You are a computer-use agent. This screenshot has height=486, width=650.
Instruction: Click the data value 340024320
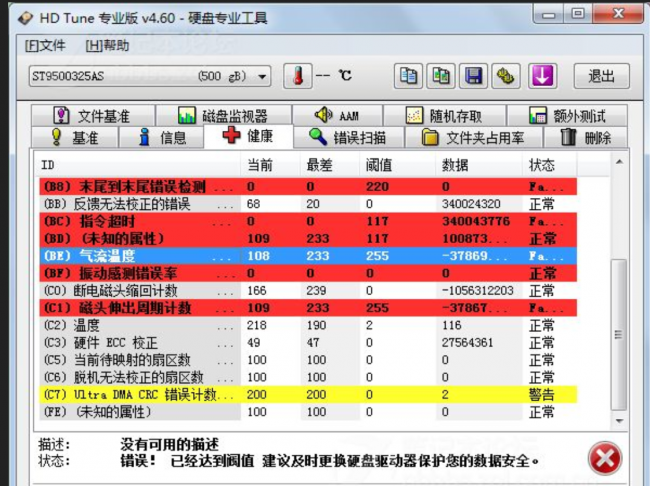(471, 204)
